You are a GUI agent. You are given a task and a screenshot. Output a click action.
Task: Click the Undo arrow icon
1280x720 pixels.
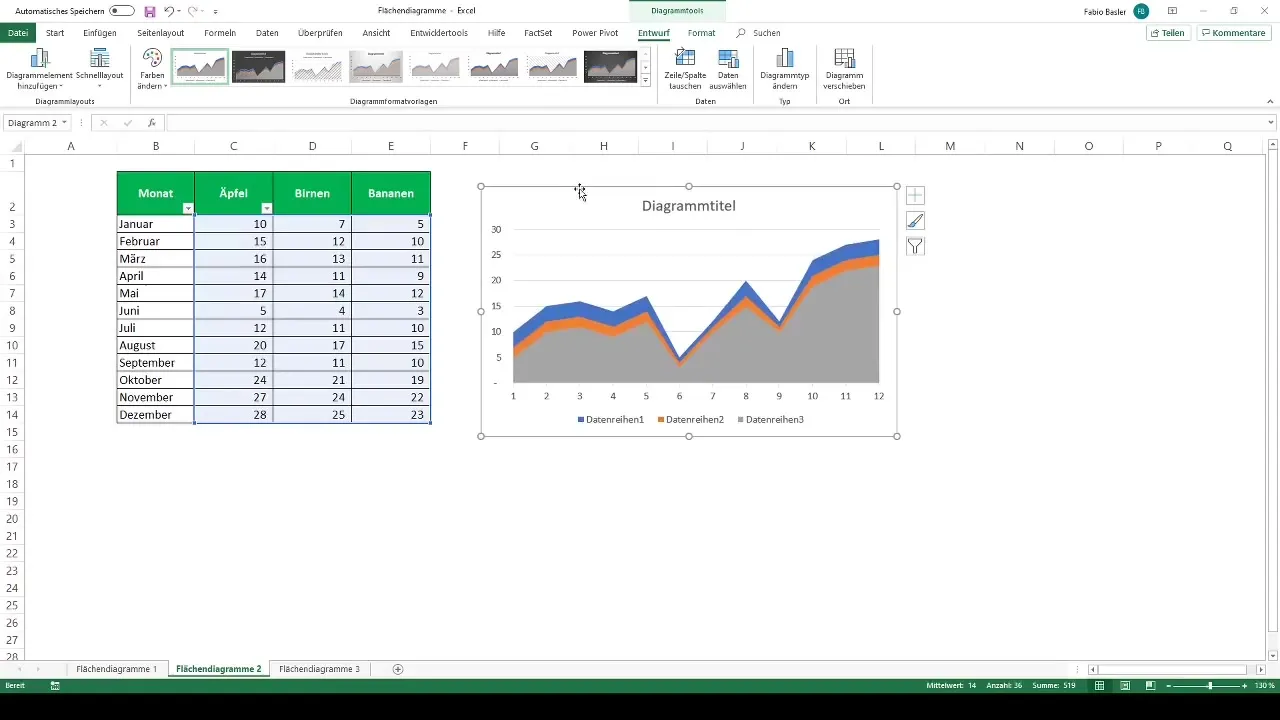170,11
